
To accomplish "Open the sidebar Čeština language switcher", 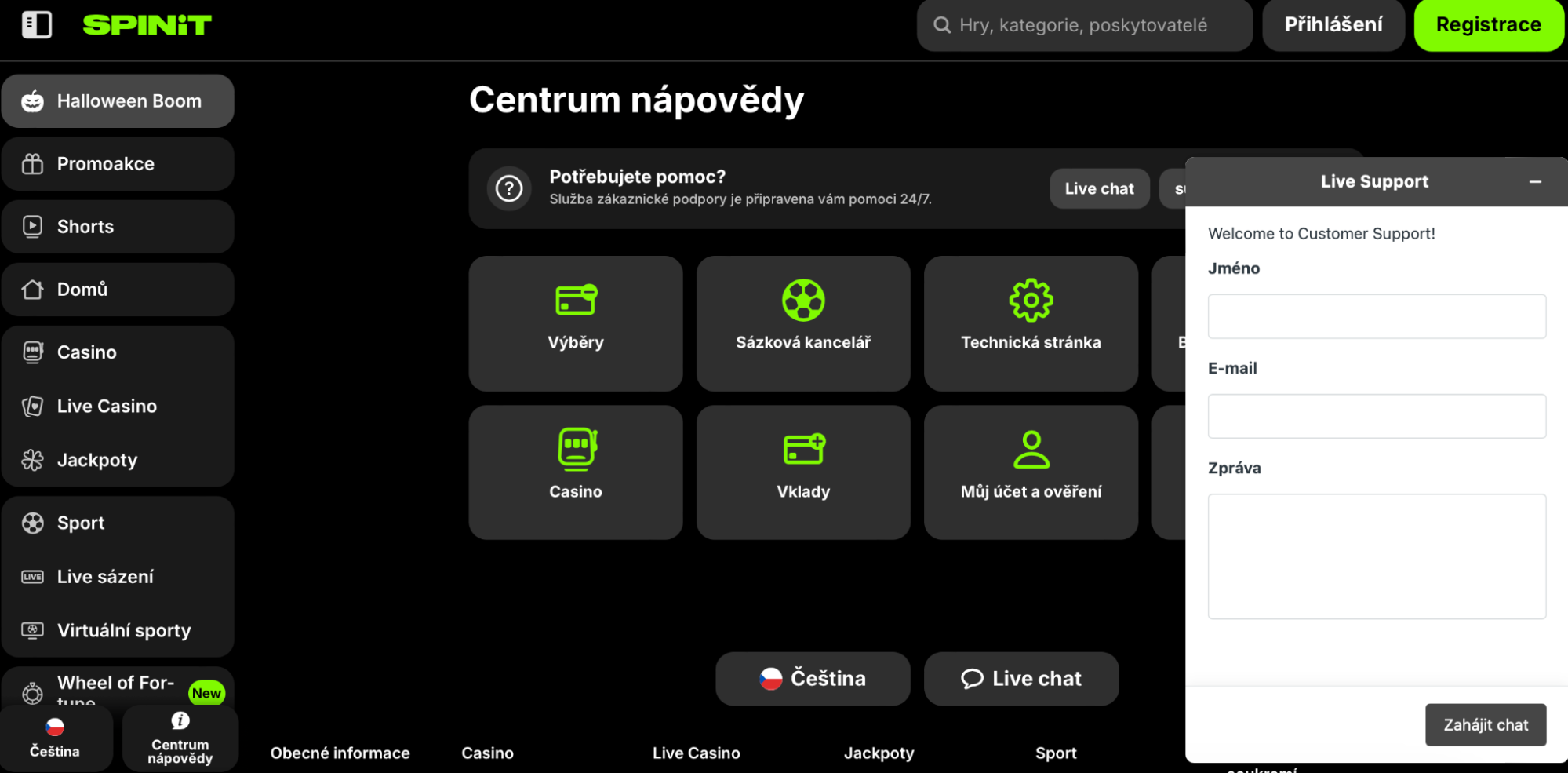I will [55, 737].
